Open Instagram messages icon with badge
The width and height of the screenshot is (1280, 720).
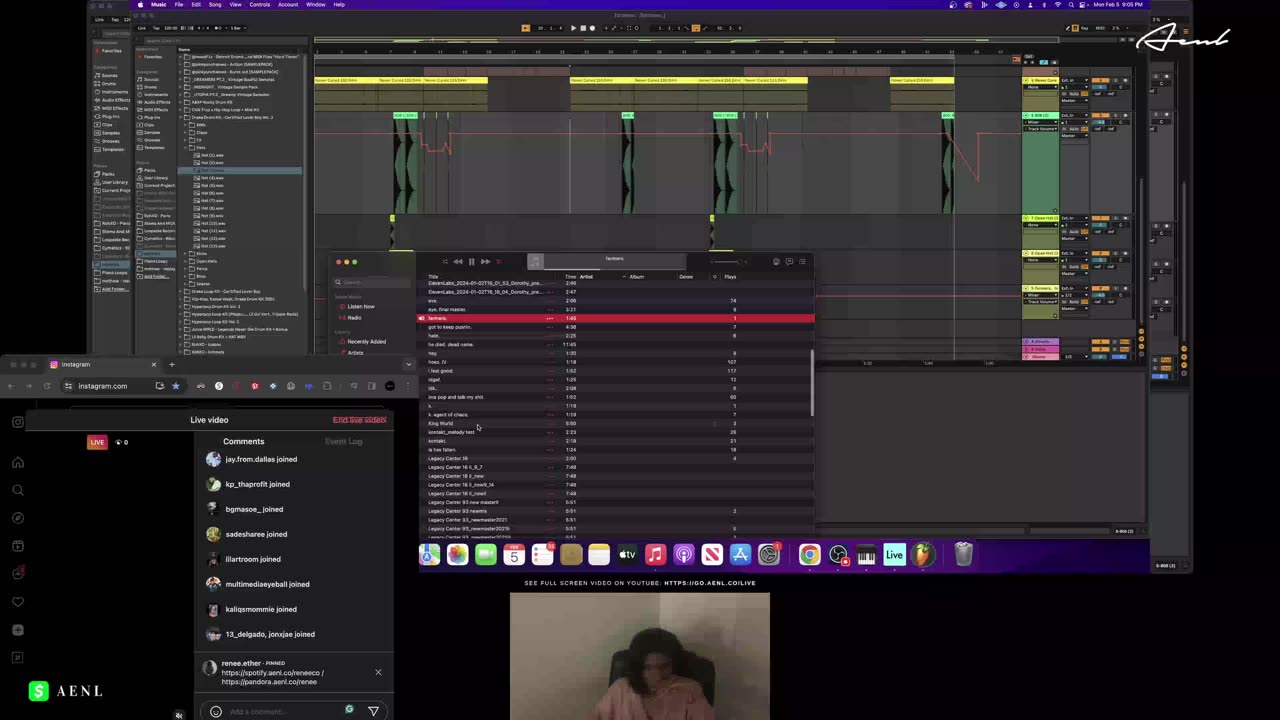17,574
